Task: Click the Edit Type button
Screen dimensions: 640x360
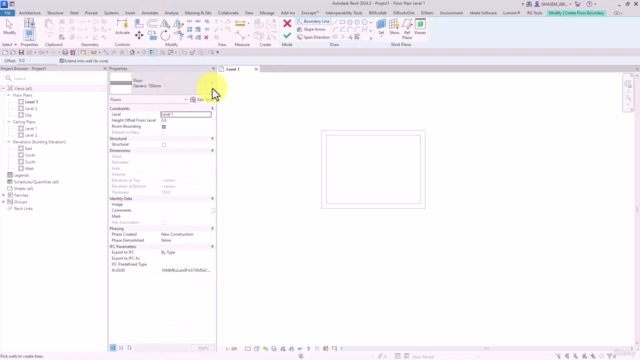Action: (202, 100)
